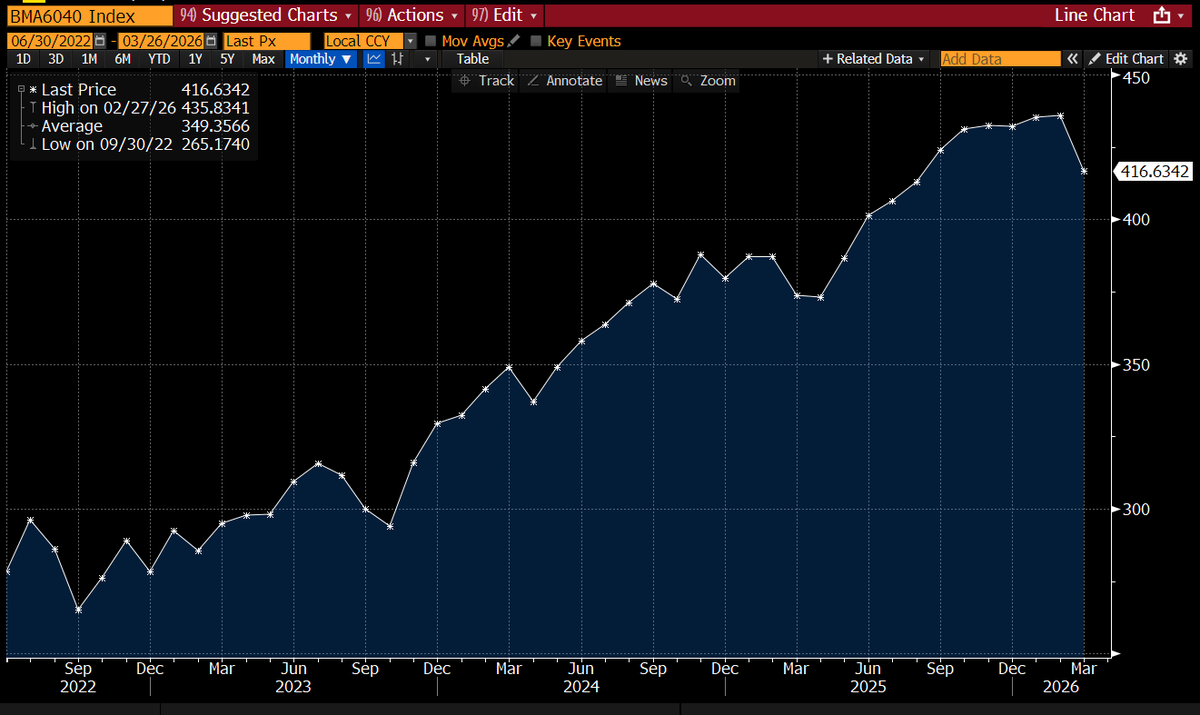Collapse panel with double-chevron icon

[x=1072, y=59]
